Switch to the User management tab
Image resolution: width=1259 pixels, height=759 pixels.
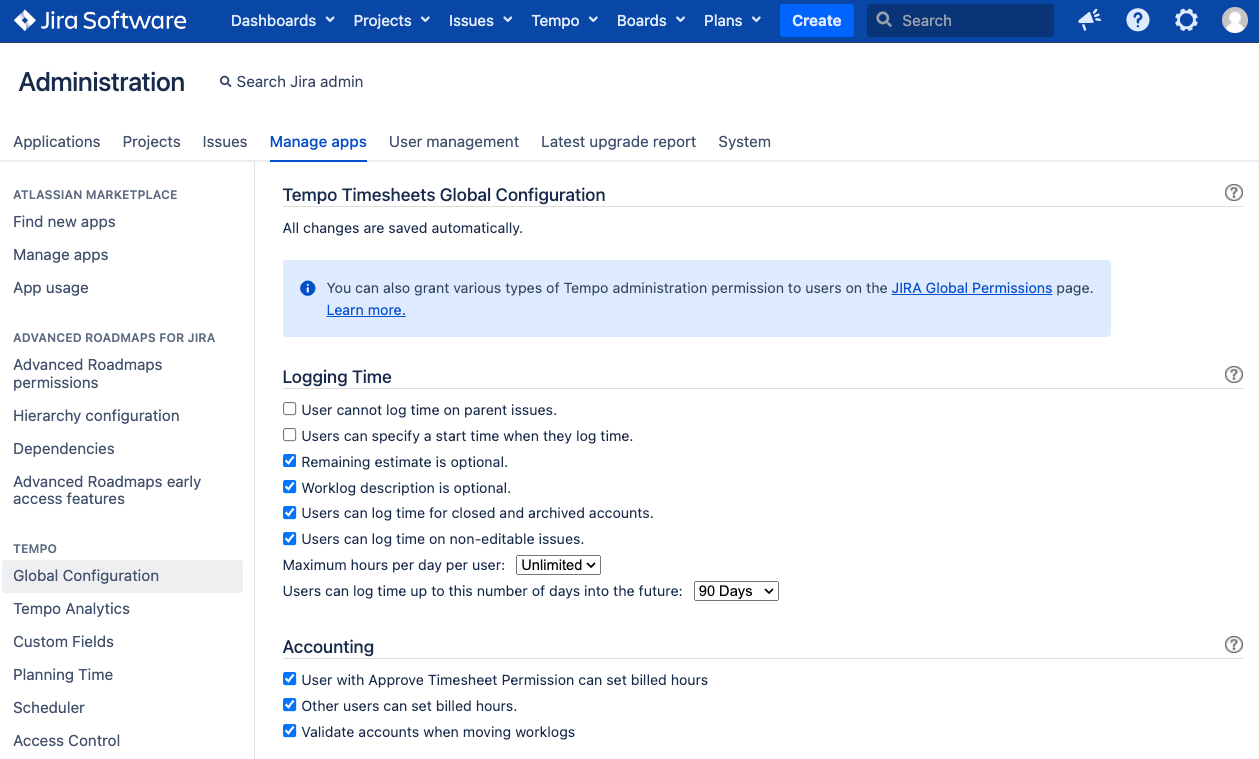(x=453, y=142)
